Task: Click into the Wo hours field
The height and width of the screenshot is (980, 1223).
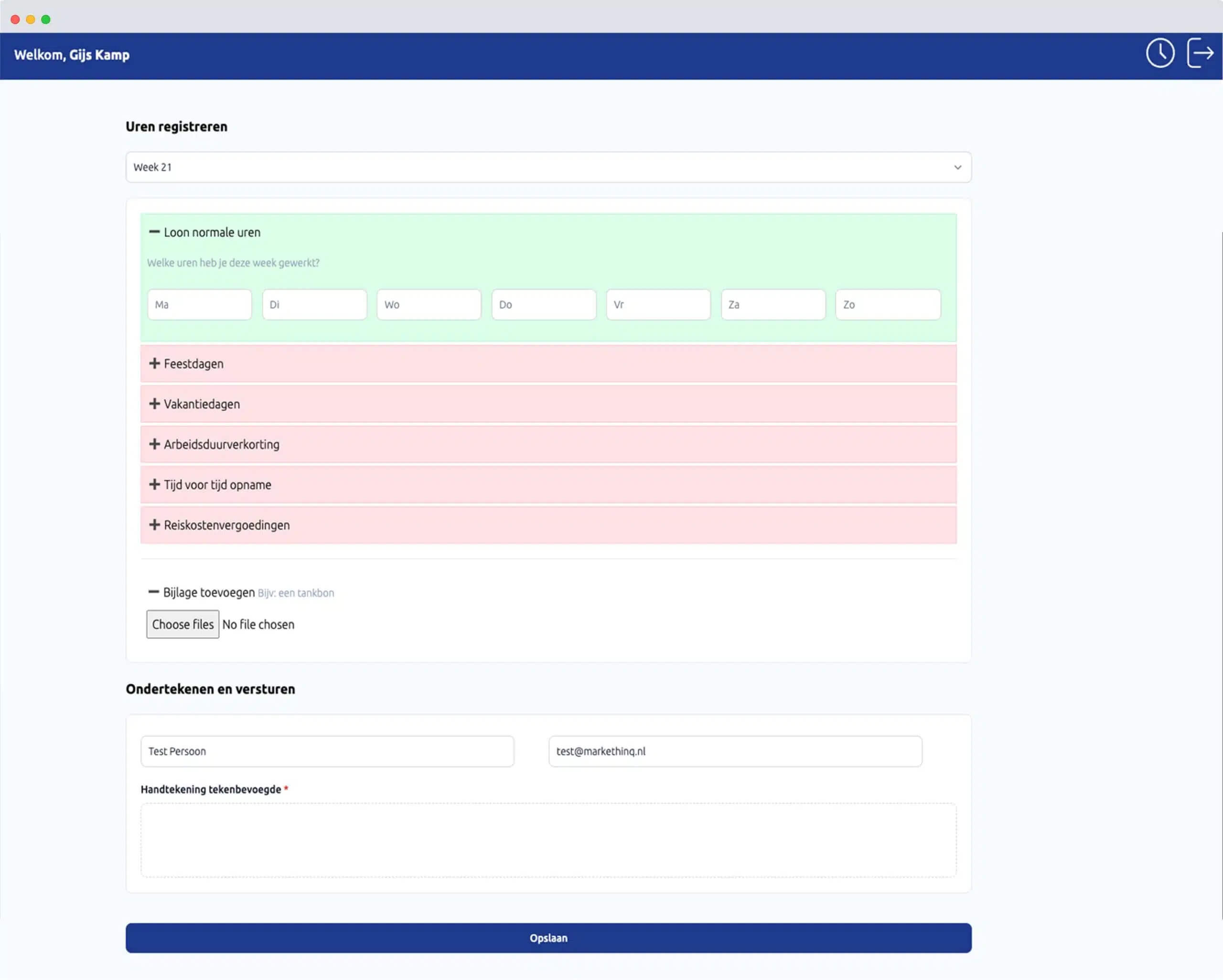Action: 429,305
